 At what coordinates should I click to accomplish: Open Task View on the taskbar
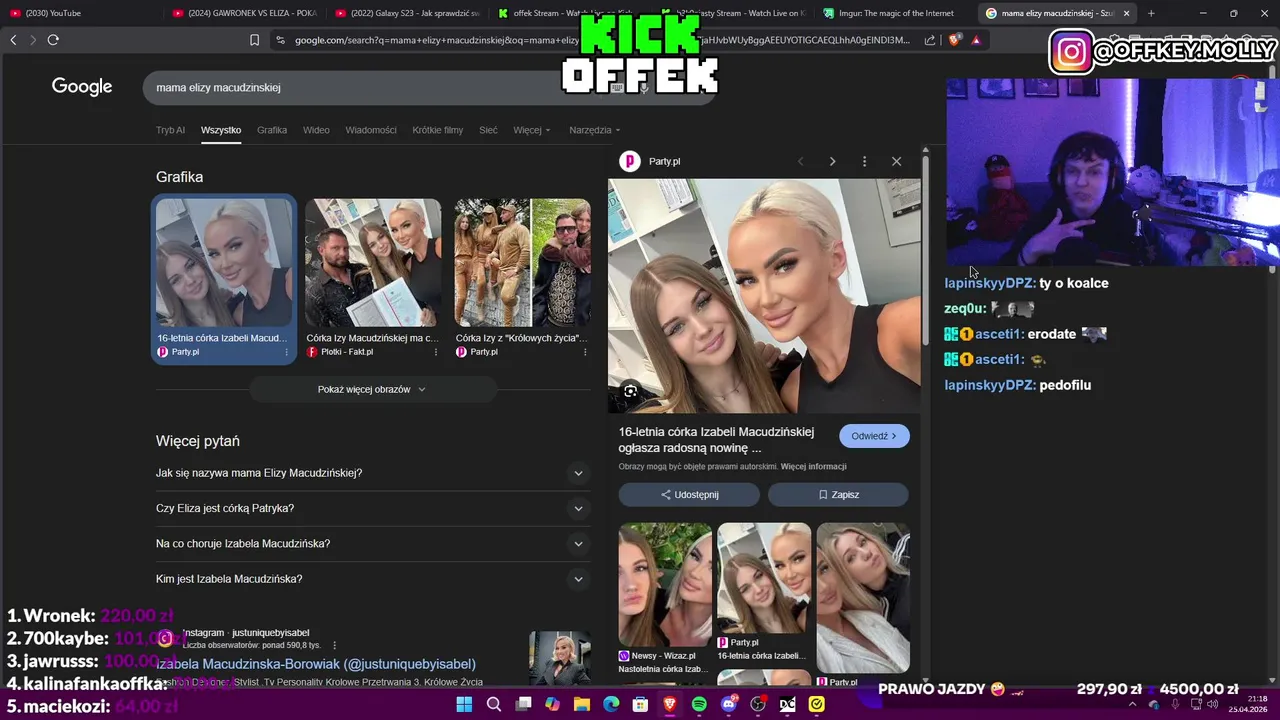(x=523, y=704)
